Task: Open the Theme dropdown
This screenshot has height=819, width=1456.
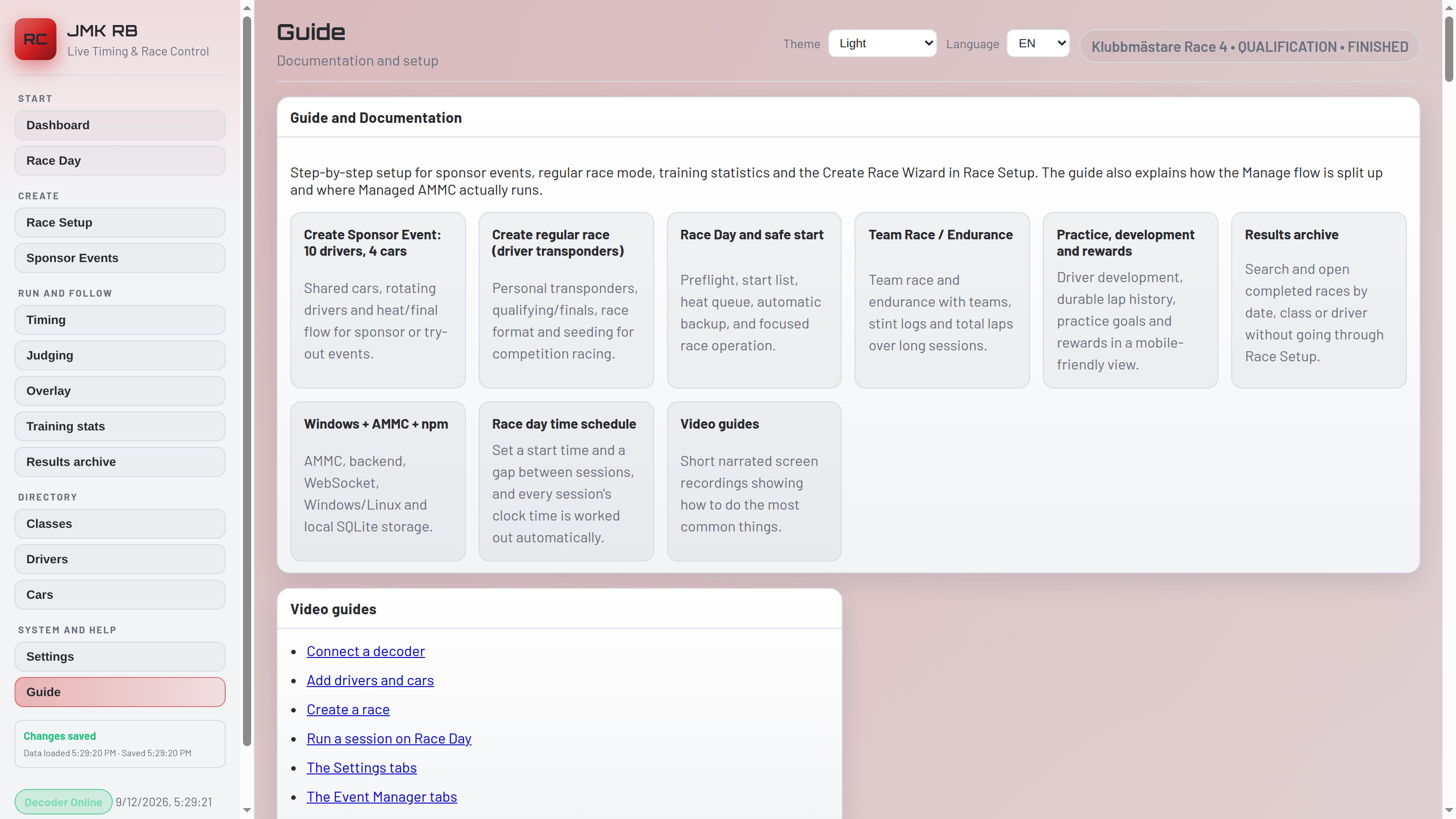Action: click(882, 44)
